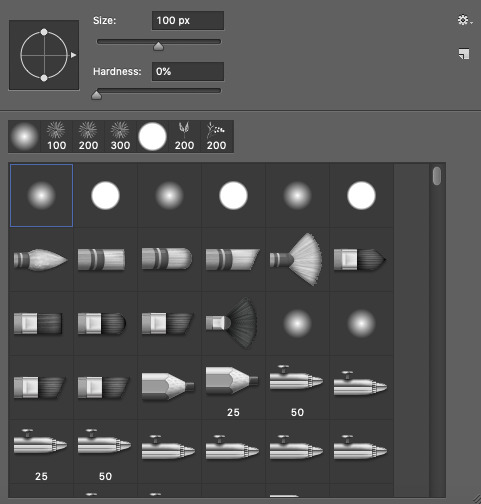
Task: Select the dark flat blunt bristle brush
Action: pyautogui.click(x=41, y=324)
